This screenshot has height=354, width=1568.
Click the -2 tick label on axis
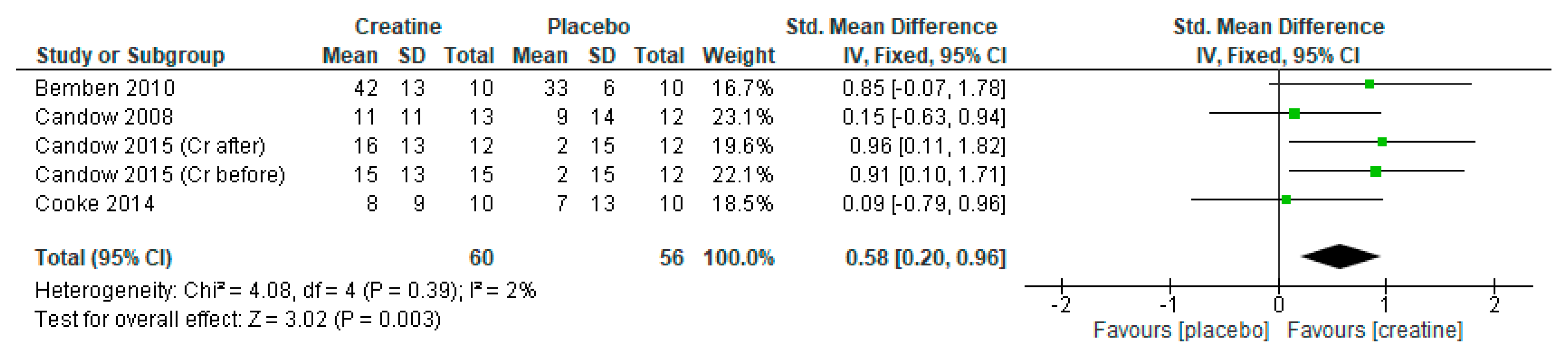pos(1061,305)
